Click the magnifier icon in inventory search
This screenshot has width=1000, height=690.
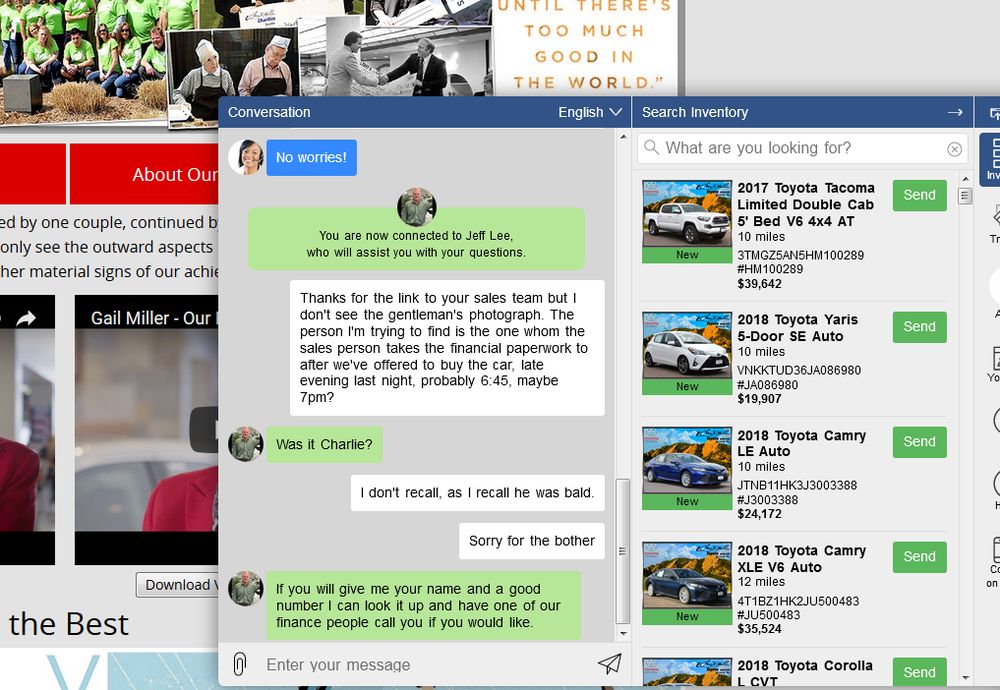(651, 147)
